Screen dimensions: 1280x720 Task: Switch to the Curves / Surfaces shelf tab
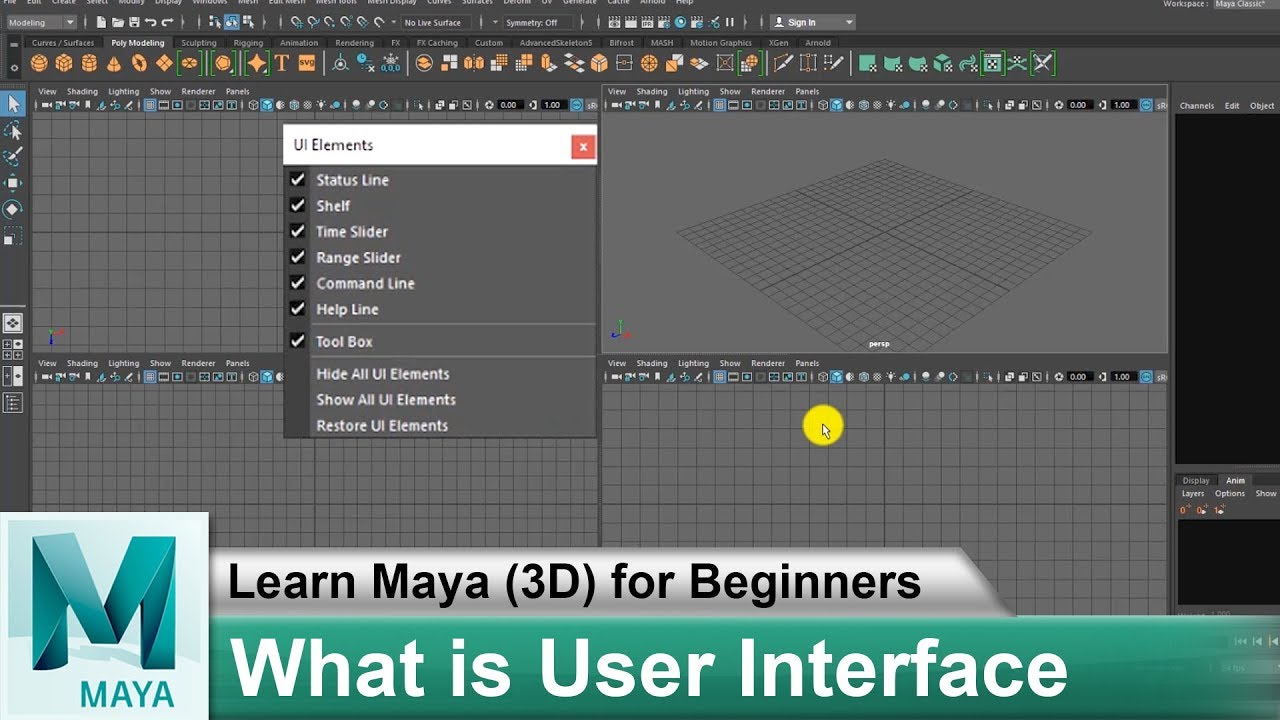pos(63,43)
